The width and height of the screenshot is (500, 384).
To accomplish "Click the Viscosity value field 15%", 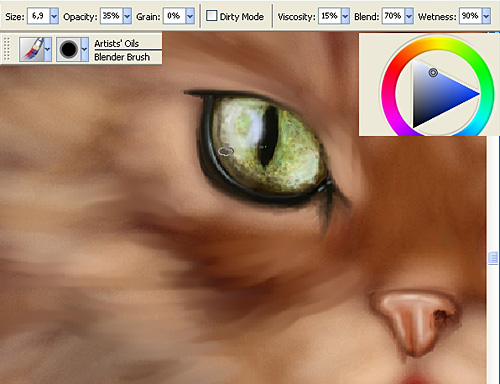I will (x=329, y=16).
